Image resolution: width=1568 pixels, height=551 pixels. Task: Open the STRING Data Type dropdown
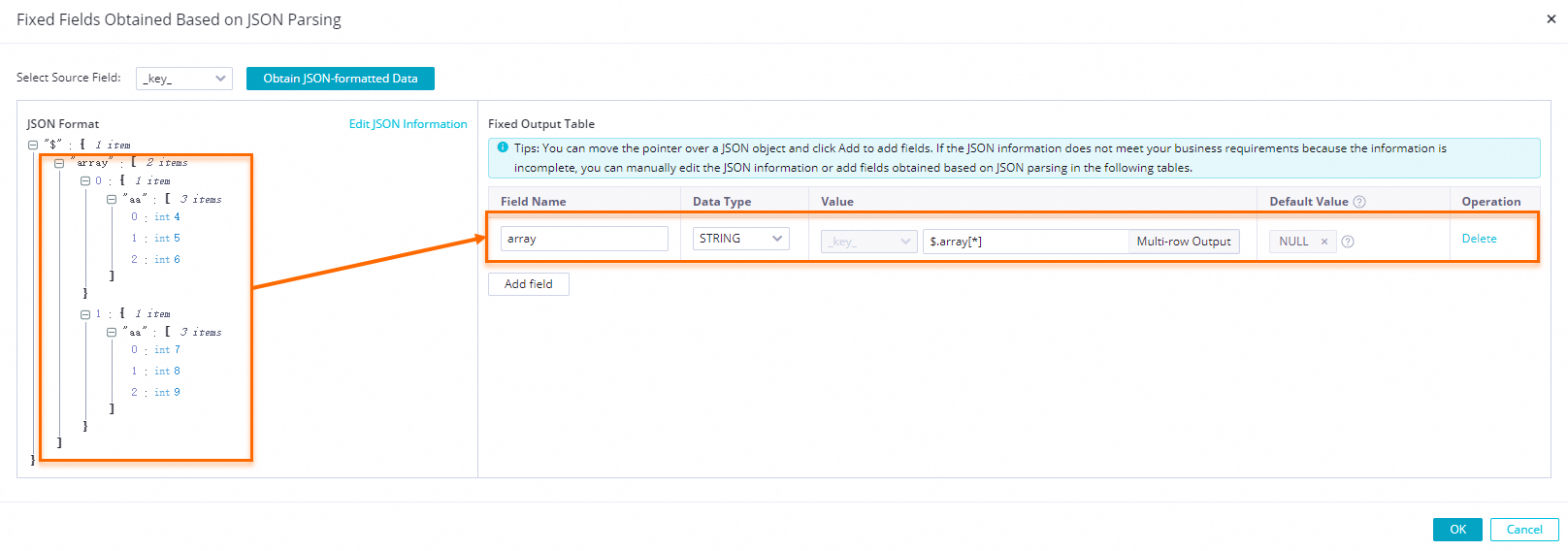tap(740, 239)
